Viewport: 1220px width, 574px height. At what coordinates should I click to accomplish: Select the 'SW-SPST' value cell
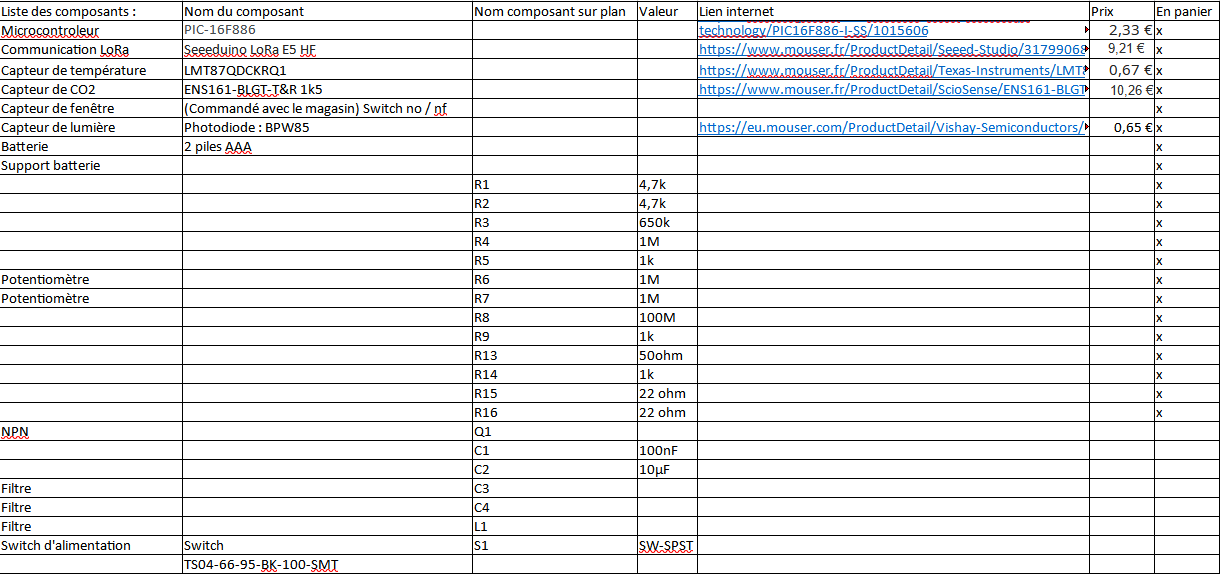click(x=667, y=545)
